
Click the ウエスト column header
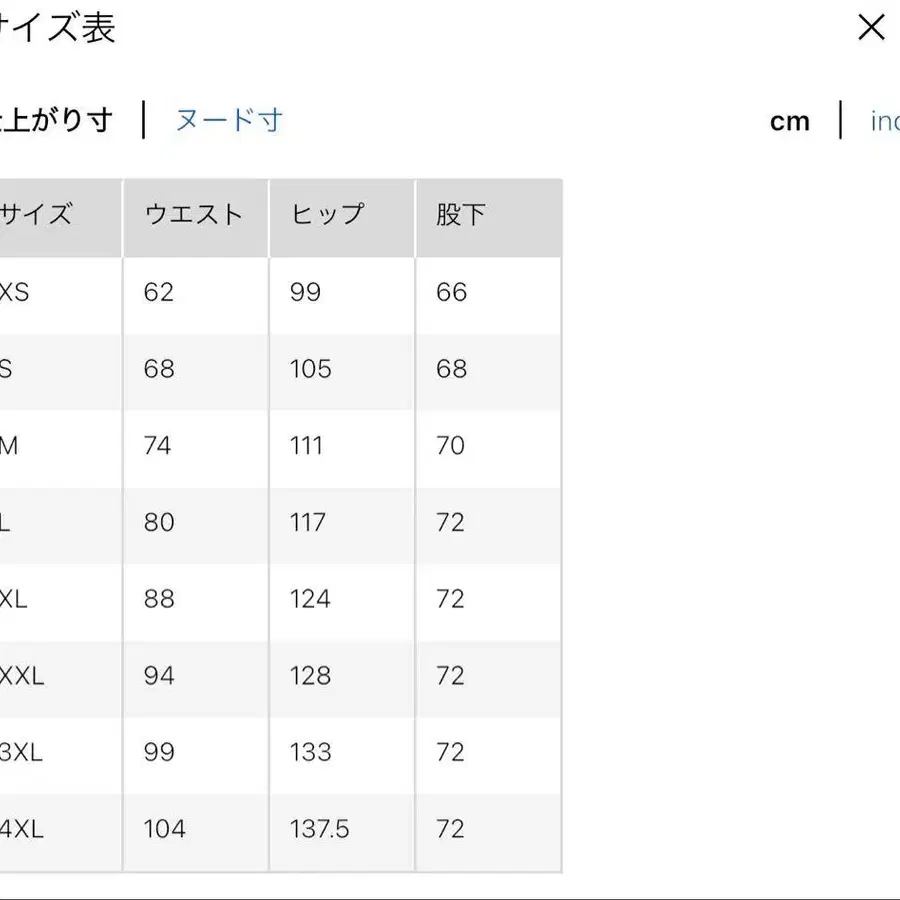point(193,214)
